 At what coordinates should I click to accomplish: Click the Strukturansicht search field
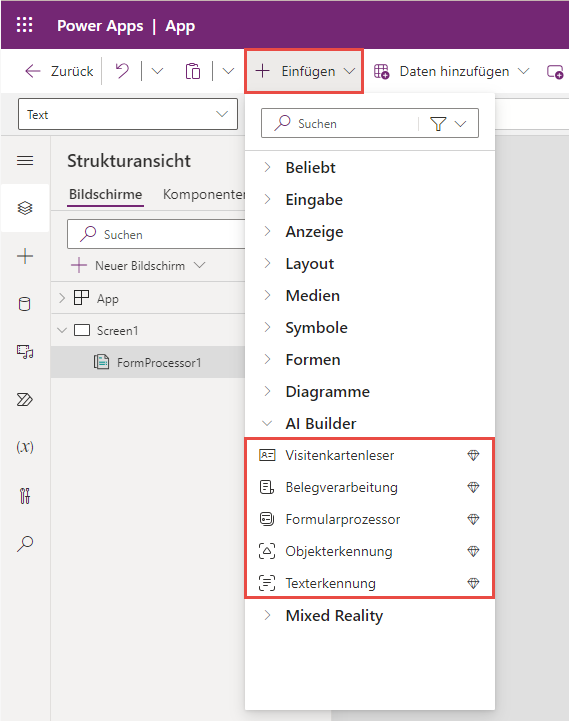(156, 234)
